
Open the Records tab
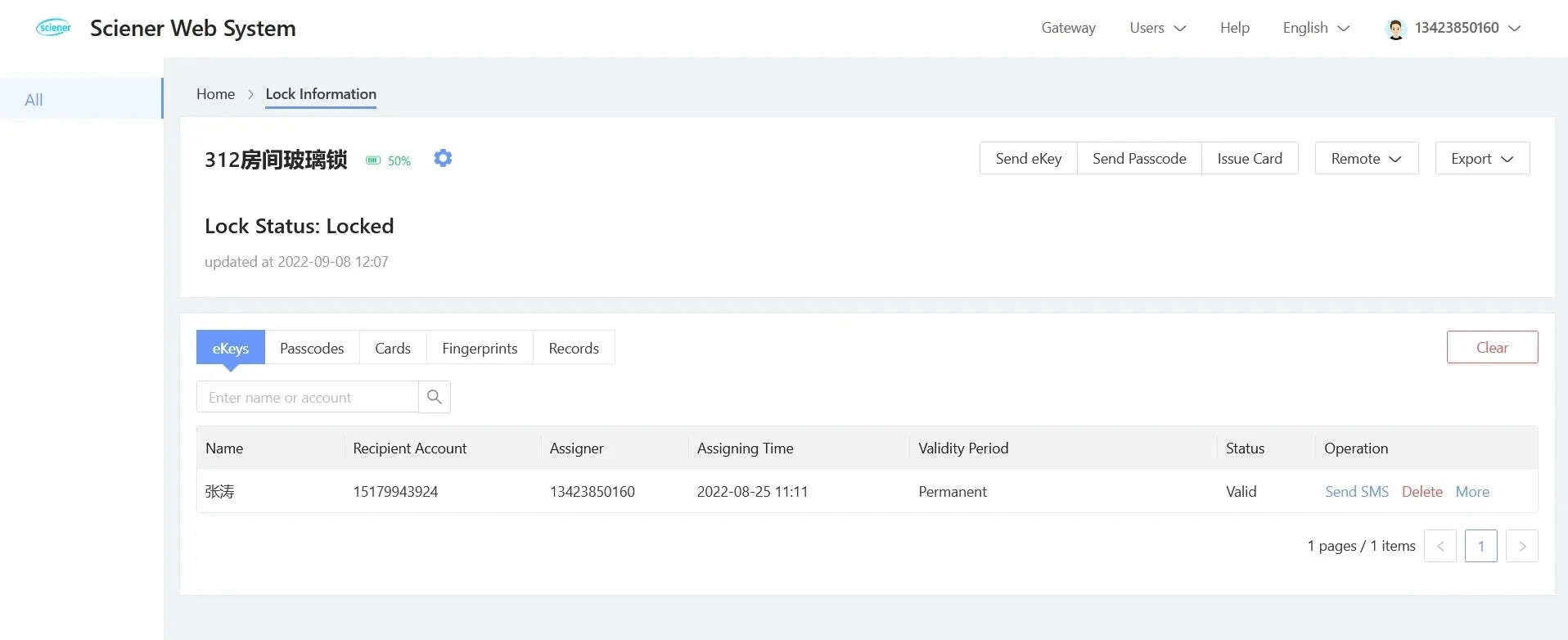pos(573,348)
